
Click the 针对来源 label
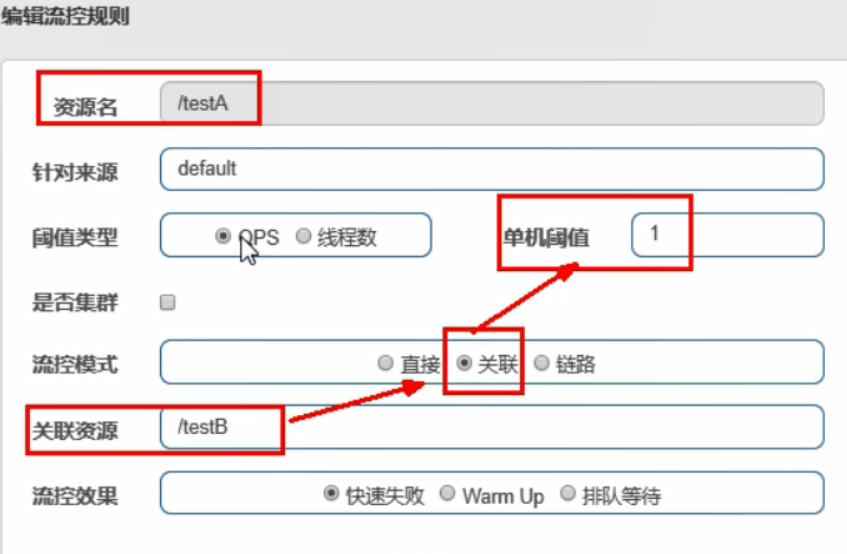(x=75, y=173)
